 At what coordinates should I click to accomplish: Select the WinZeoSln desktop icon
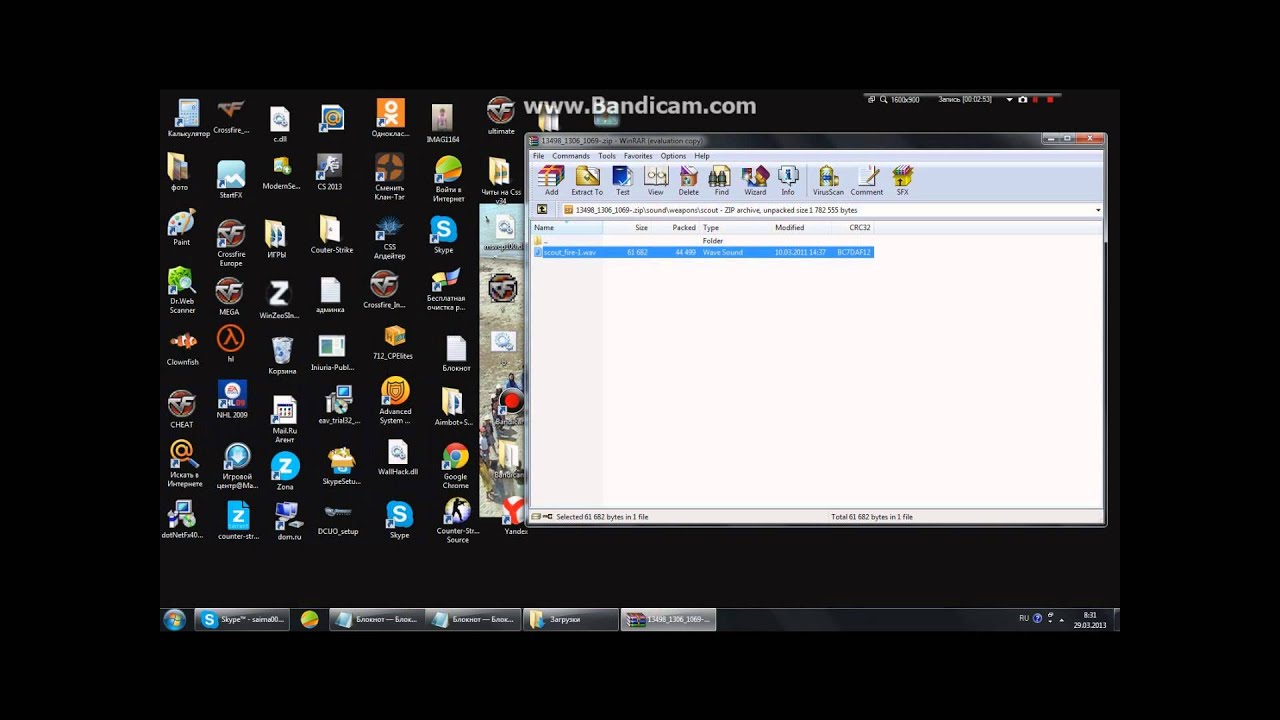pyautogui.click(x=279, y=300)
